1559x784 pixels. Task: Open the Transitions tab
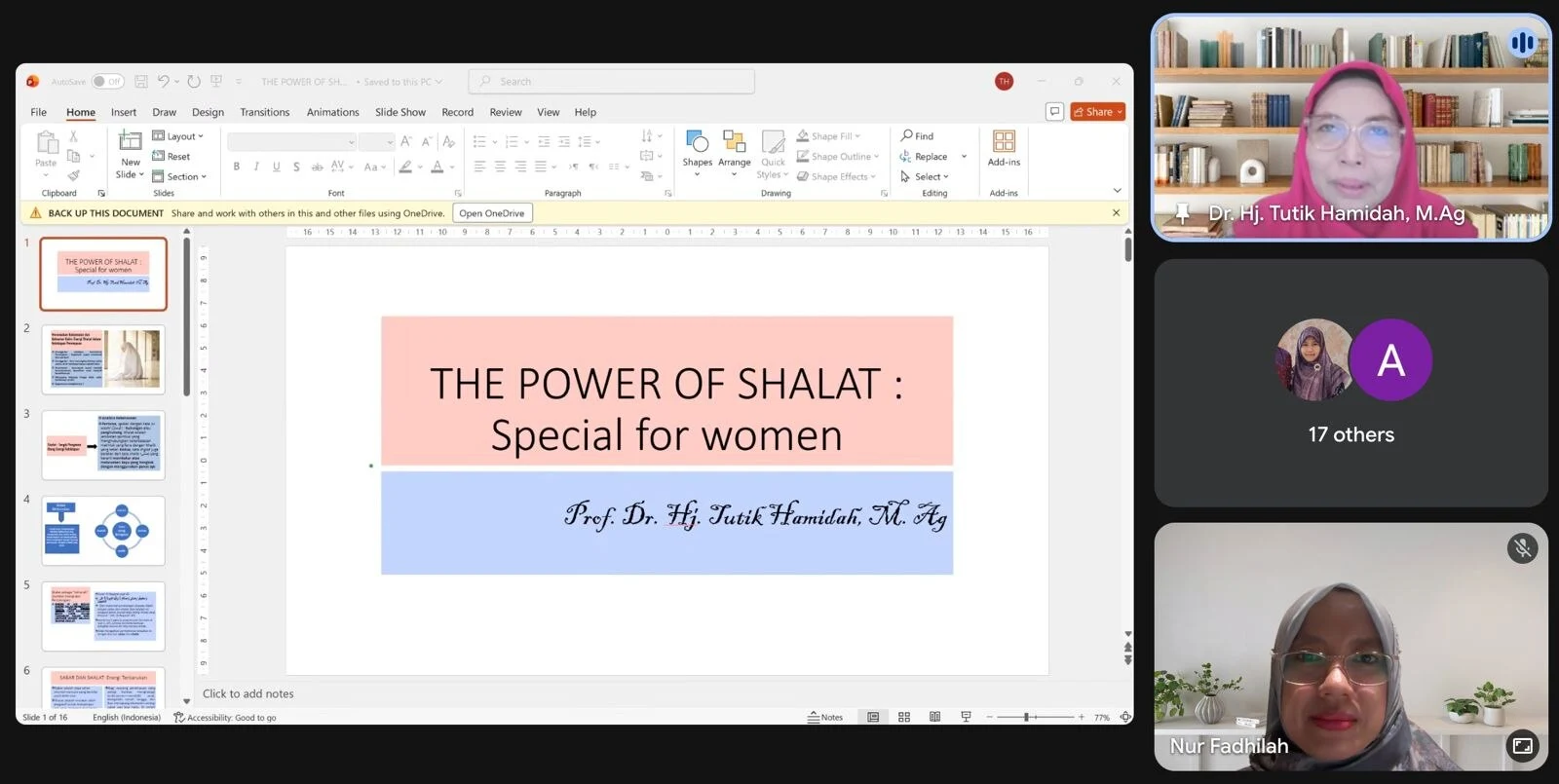265,112
